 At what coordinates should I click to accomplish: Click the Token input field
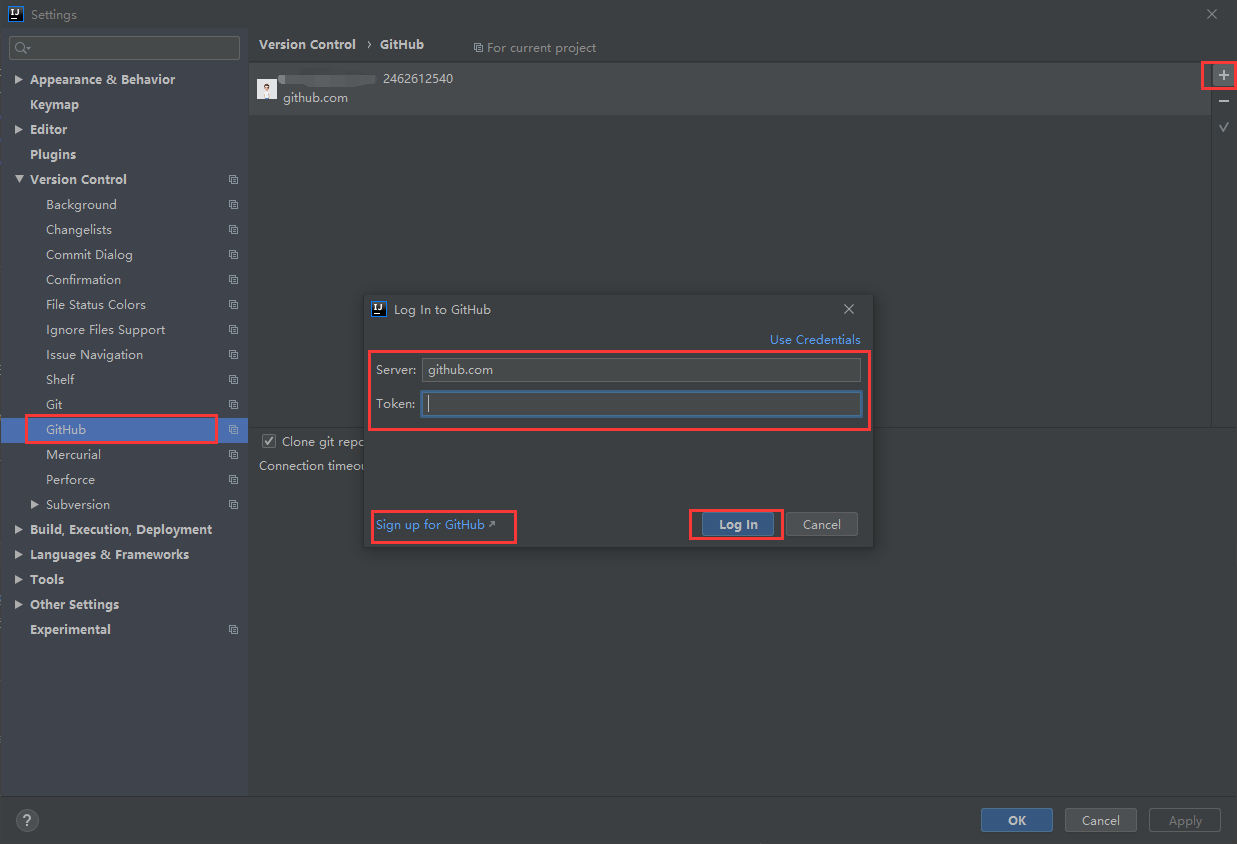coord(641,404)
